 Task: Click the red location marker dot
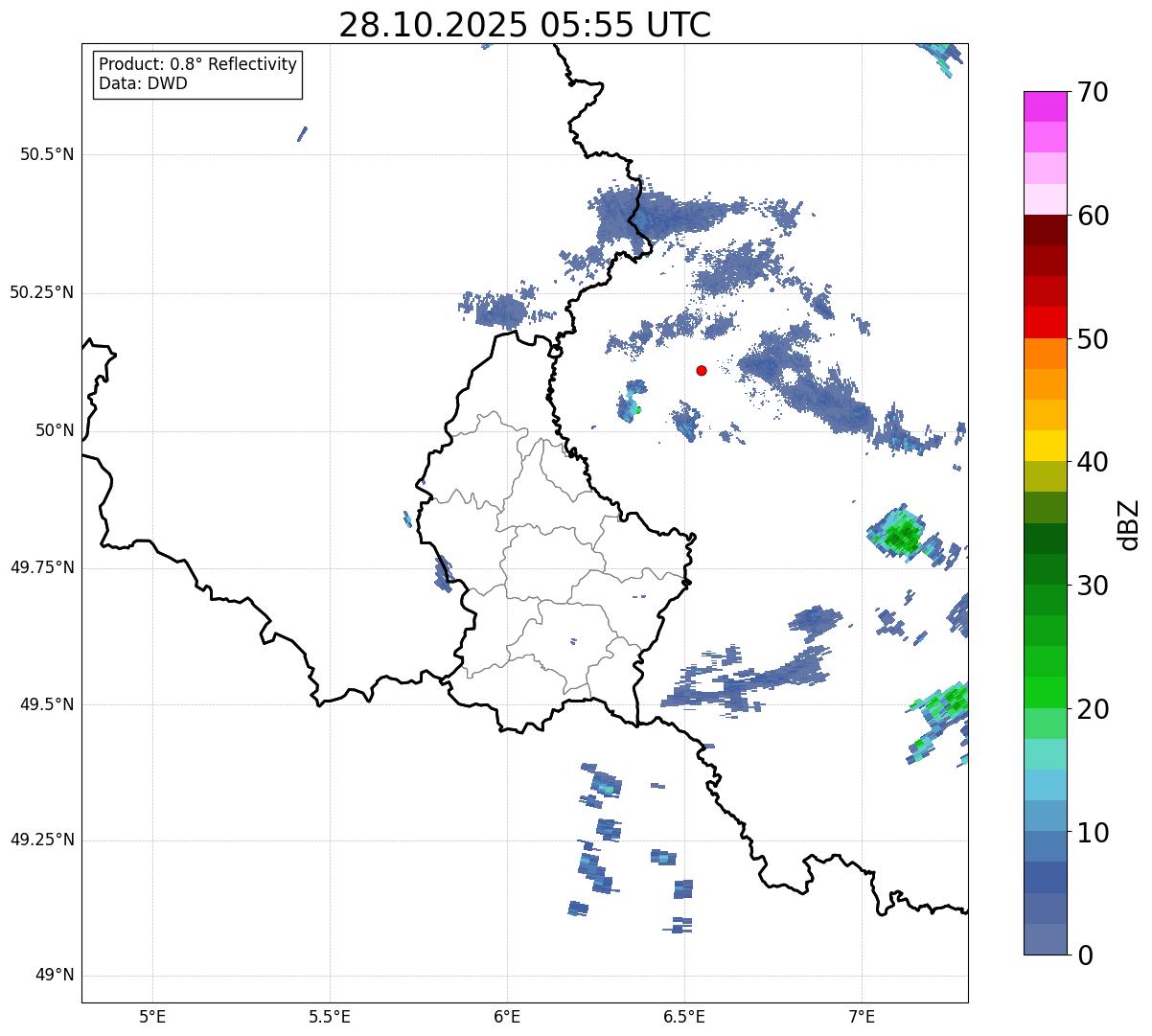(x=702, y=370)
